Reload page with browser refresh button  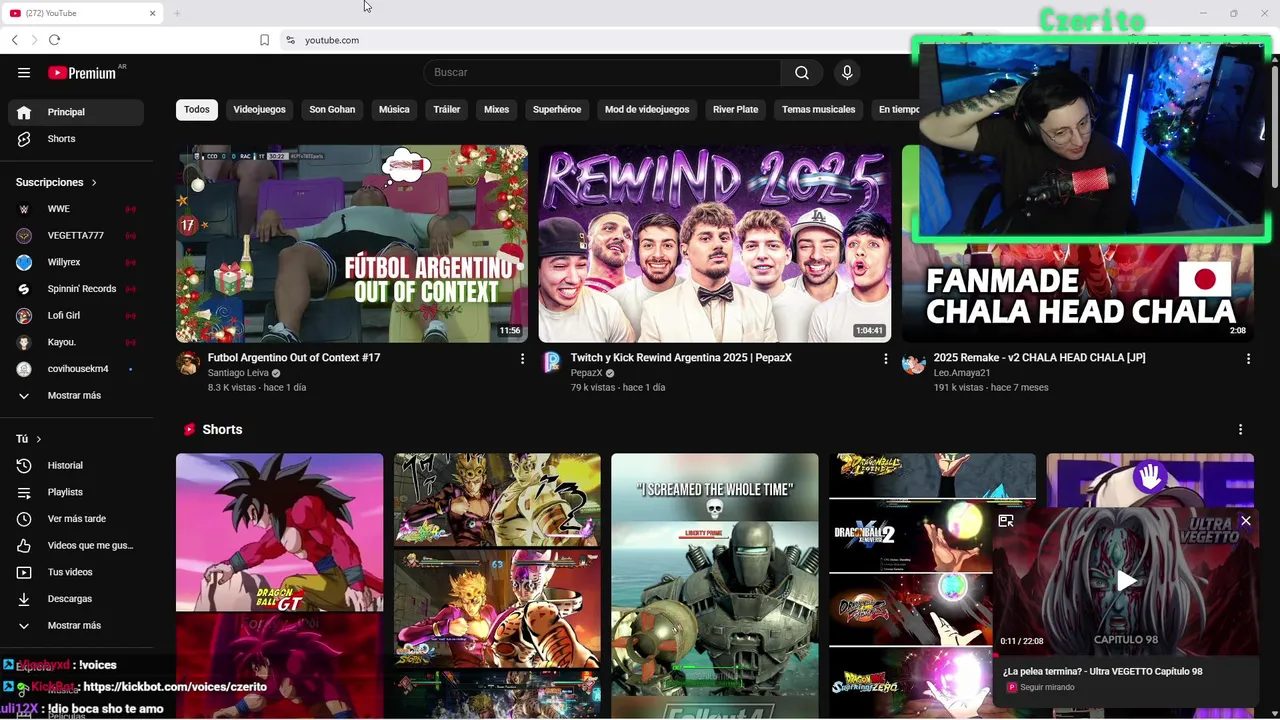click(54, 40)
